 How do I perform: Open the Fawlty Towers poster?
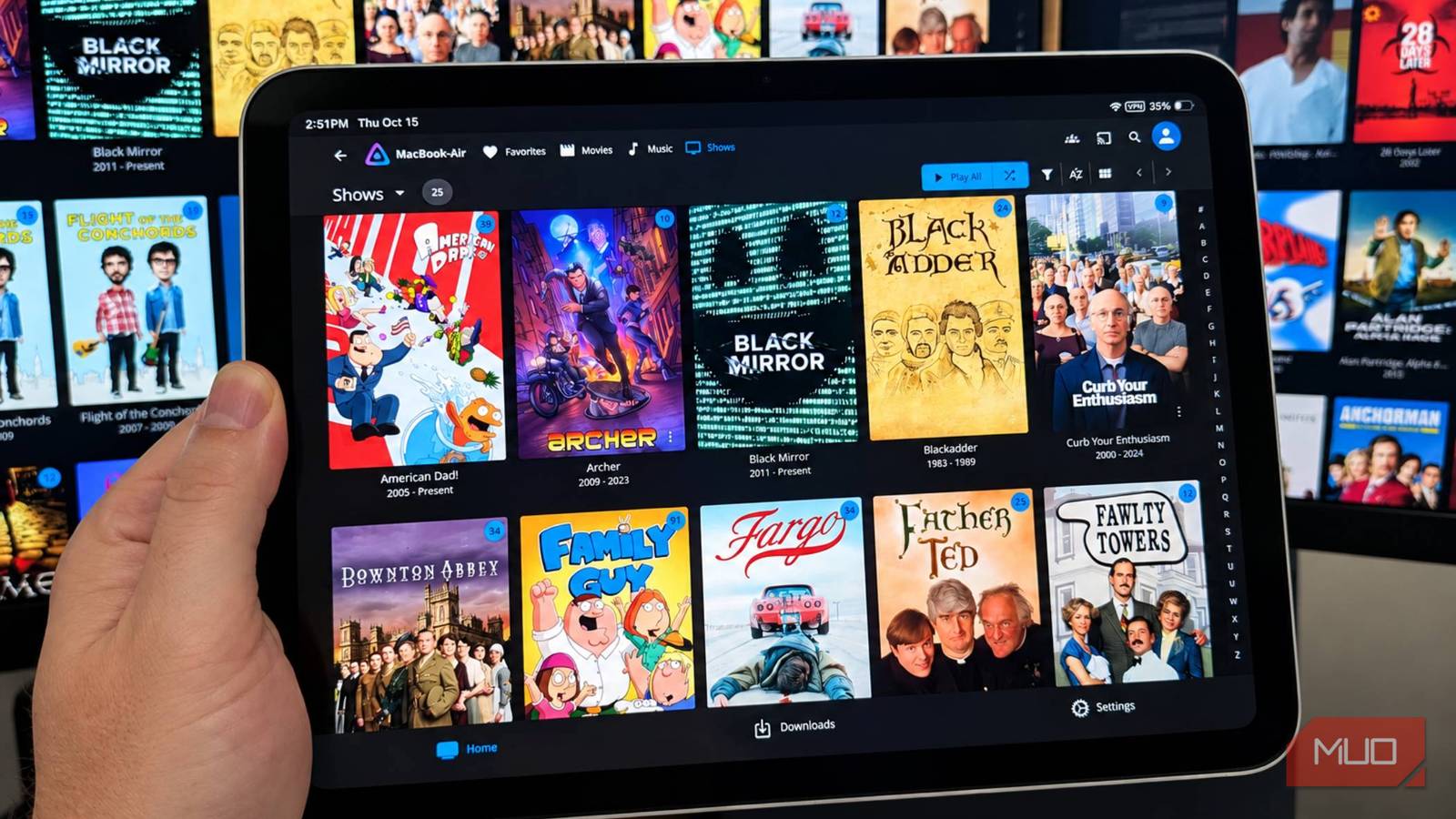coord(1129,582)
